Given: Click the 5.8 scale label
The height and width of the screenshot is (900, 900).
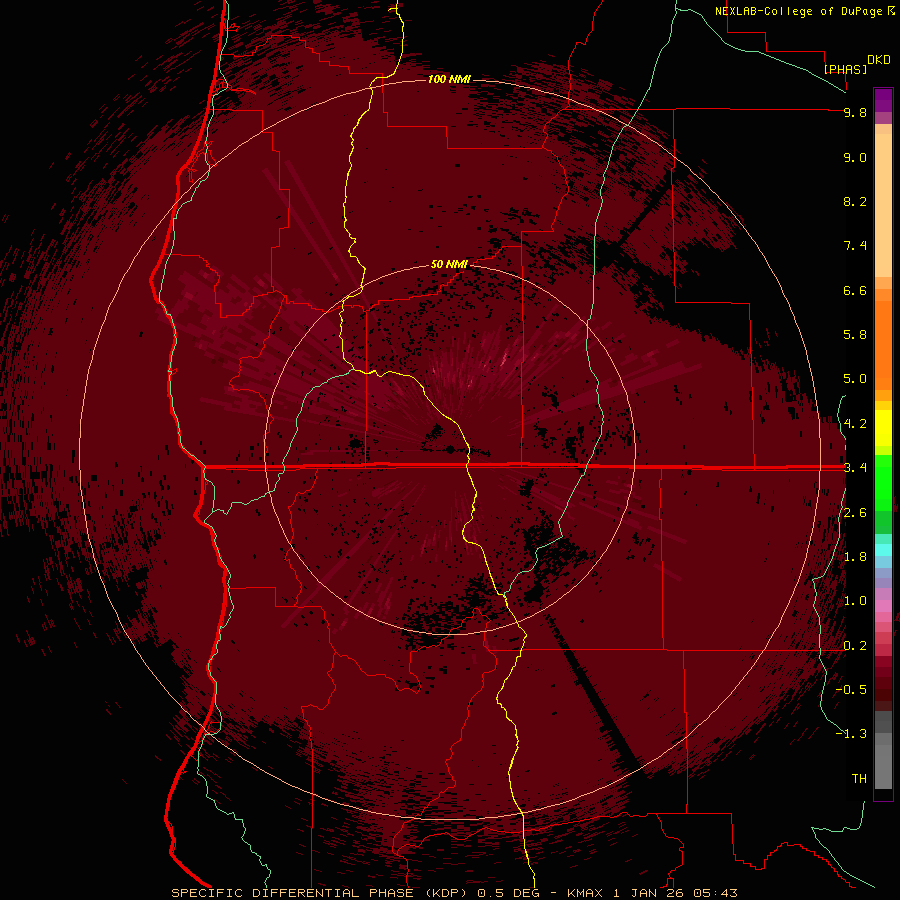Looking at the screenshot, I should tap(855, 335).
